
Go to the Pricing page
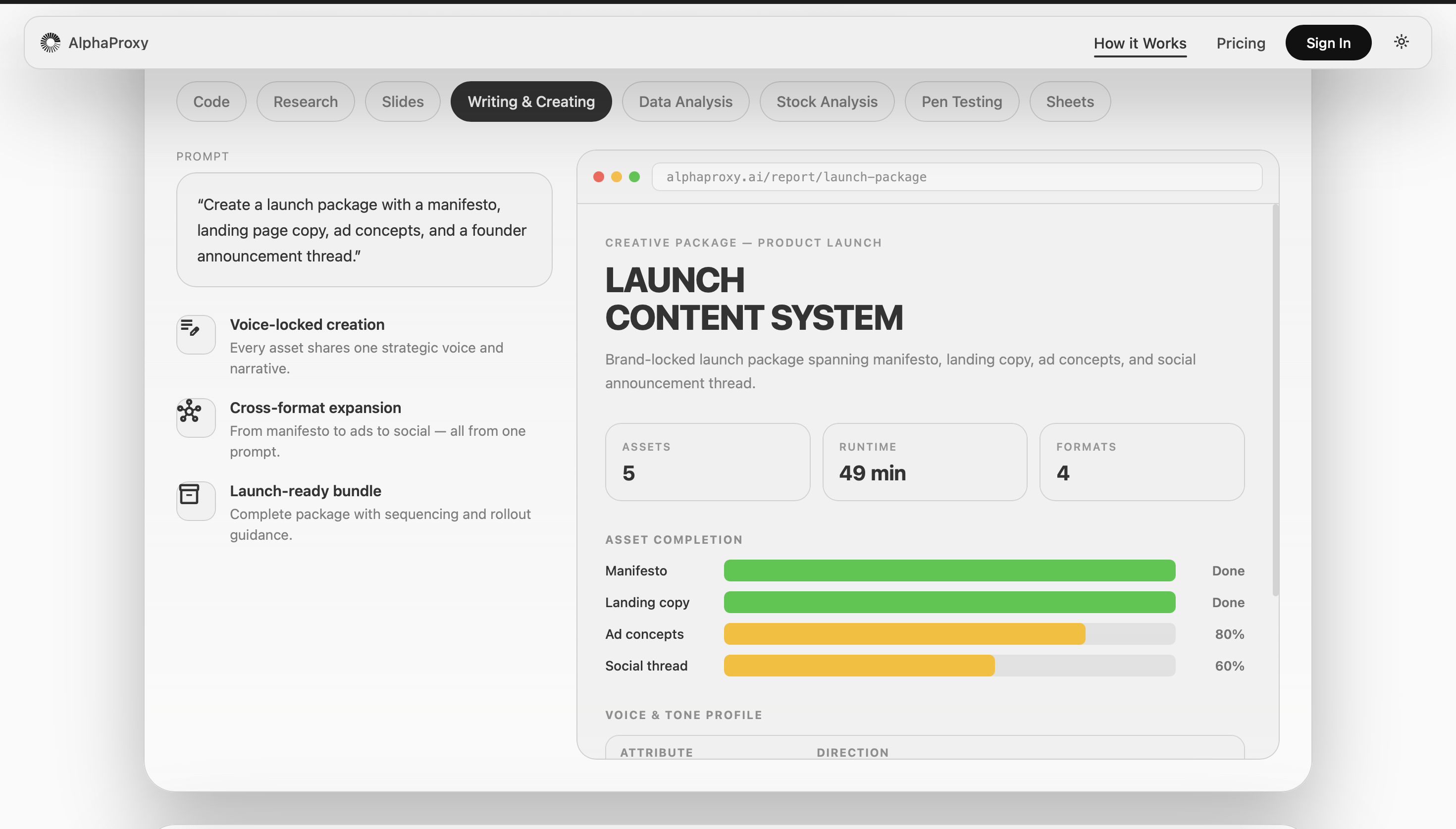pyautogui.click(x=1241, y=43)
